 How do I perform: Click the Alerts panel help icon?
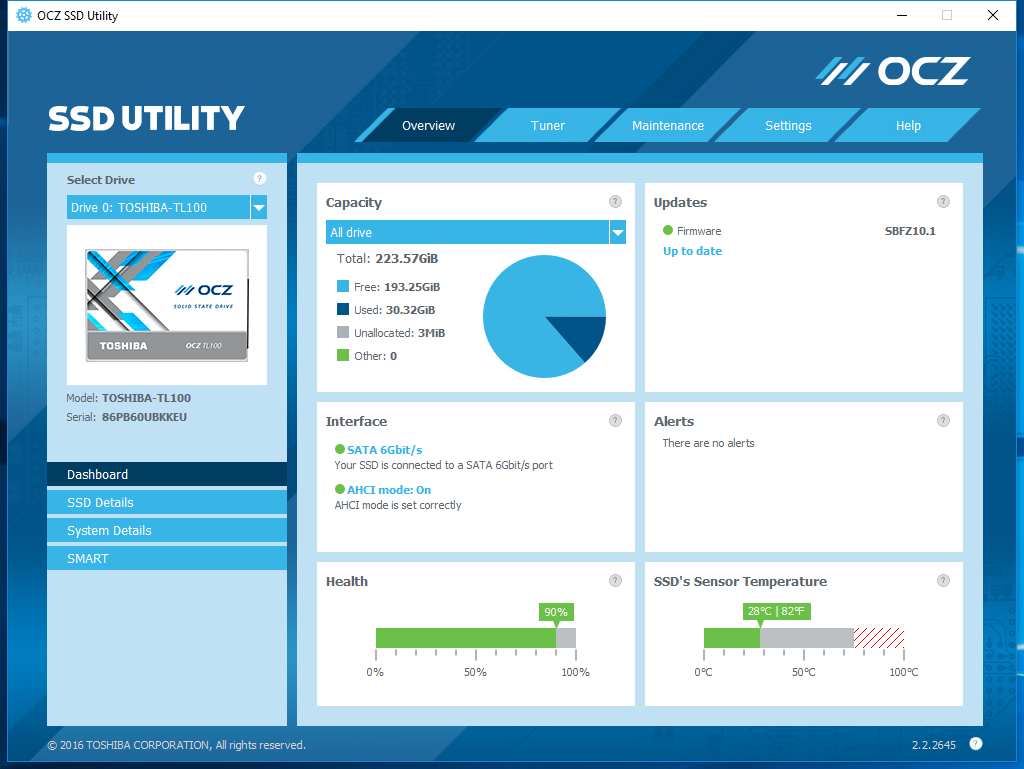tap(943, 420)
